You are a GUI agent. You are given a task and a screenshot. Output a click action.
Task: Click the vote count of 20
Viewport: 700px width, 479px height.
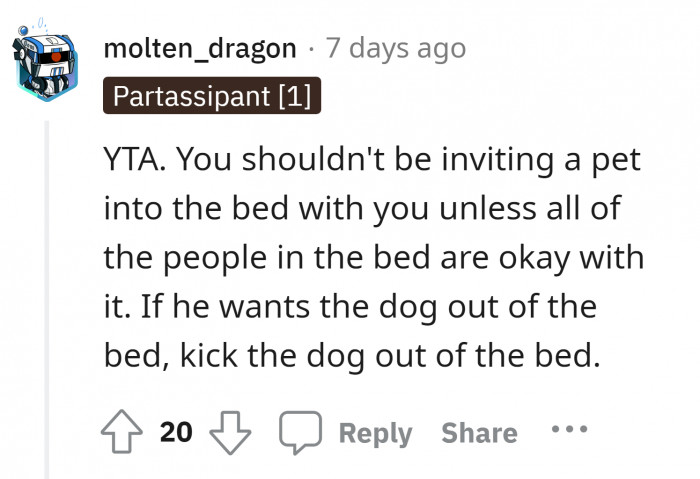click(x=176, y=432)
